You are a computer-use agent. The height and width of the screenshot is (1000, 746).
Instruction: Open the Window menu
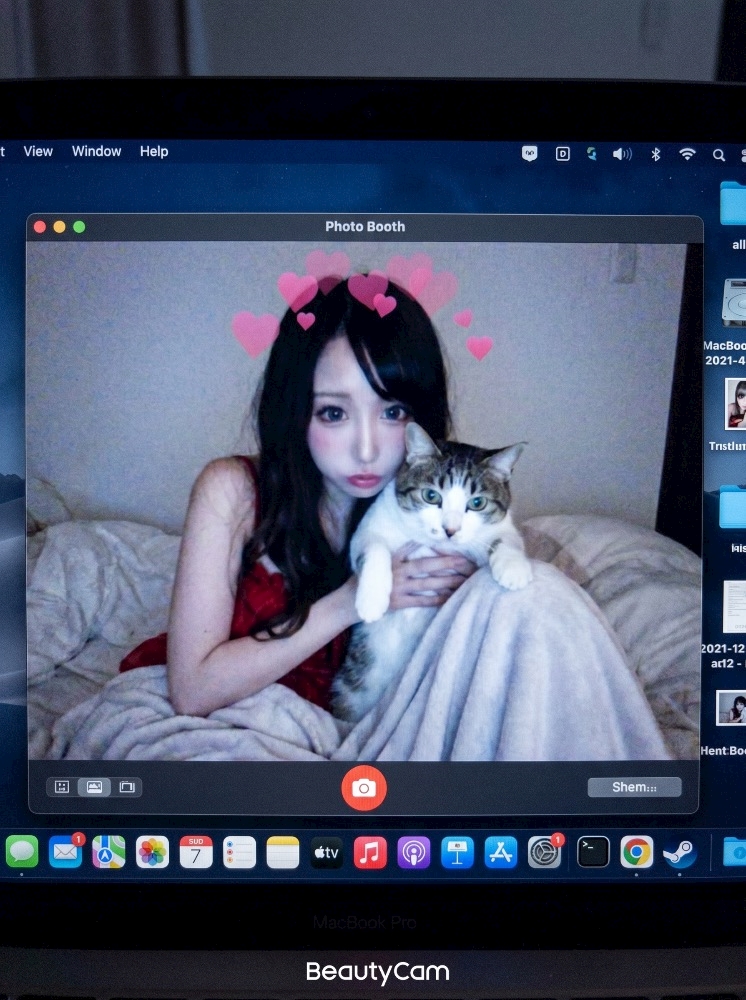click(x=96, y=151)
